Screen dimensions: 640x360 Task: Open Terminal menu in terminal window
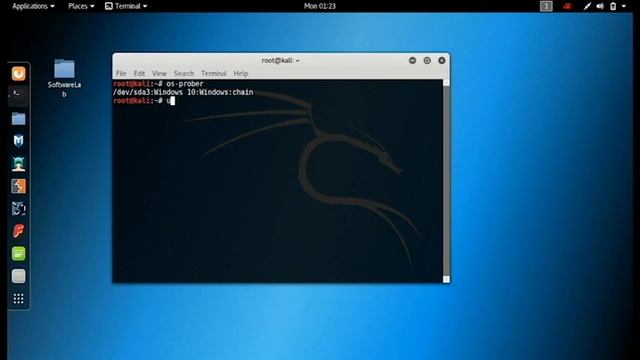[x=213, y=73]
